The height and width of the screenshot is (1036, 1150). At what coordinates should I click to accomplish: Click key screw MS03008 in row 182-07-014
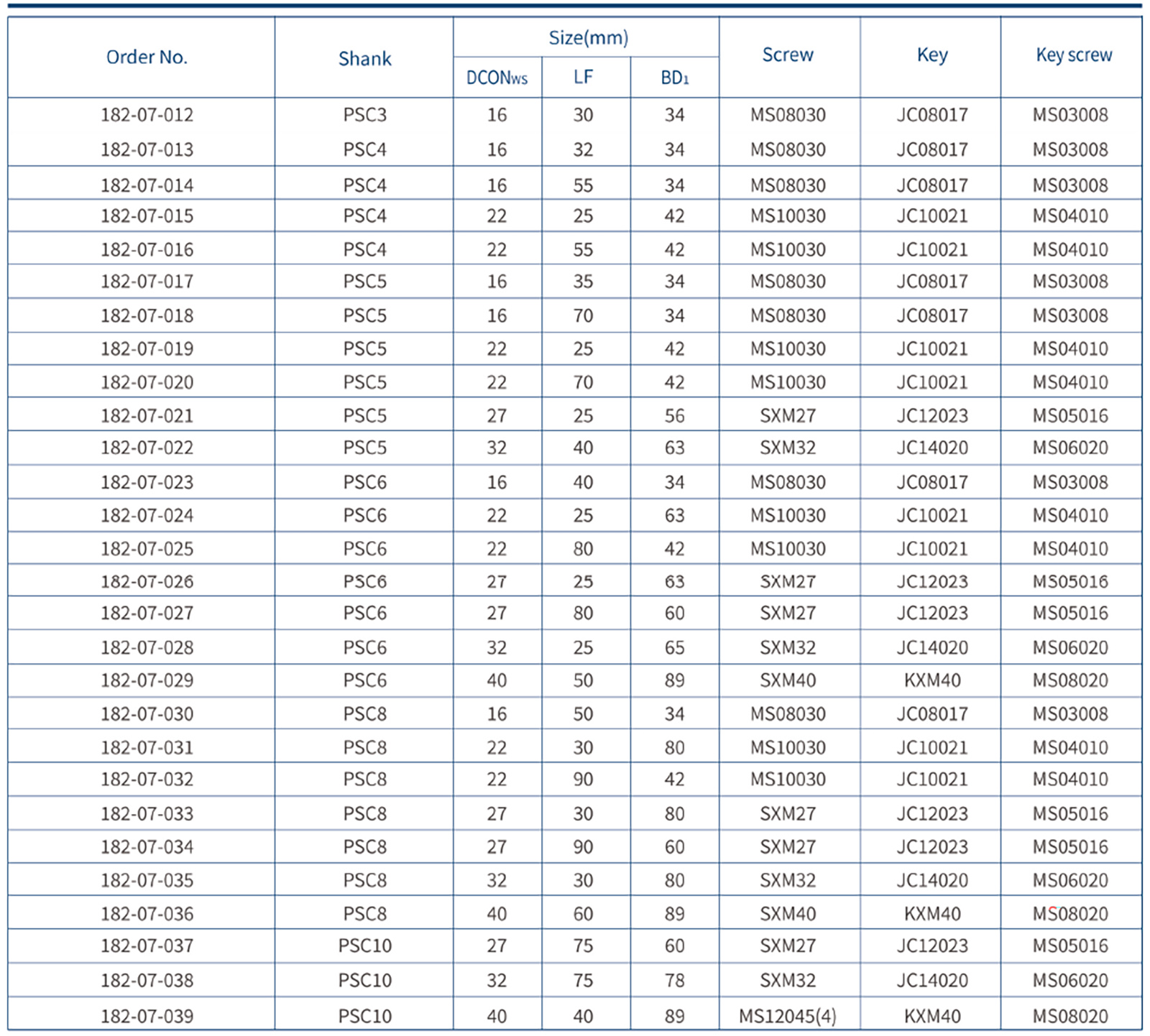[x=1071, y=185]
